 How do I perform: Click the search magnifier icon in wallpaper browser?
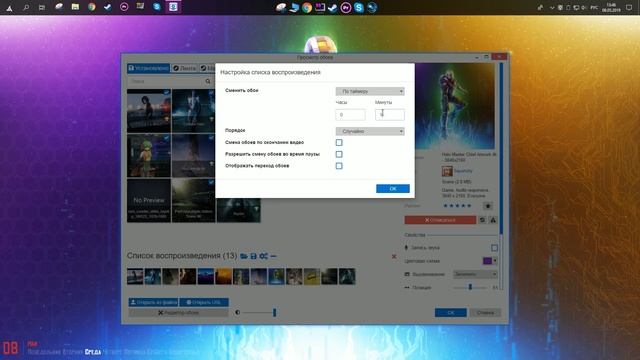coord(208,81)
